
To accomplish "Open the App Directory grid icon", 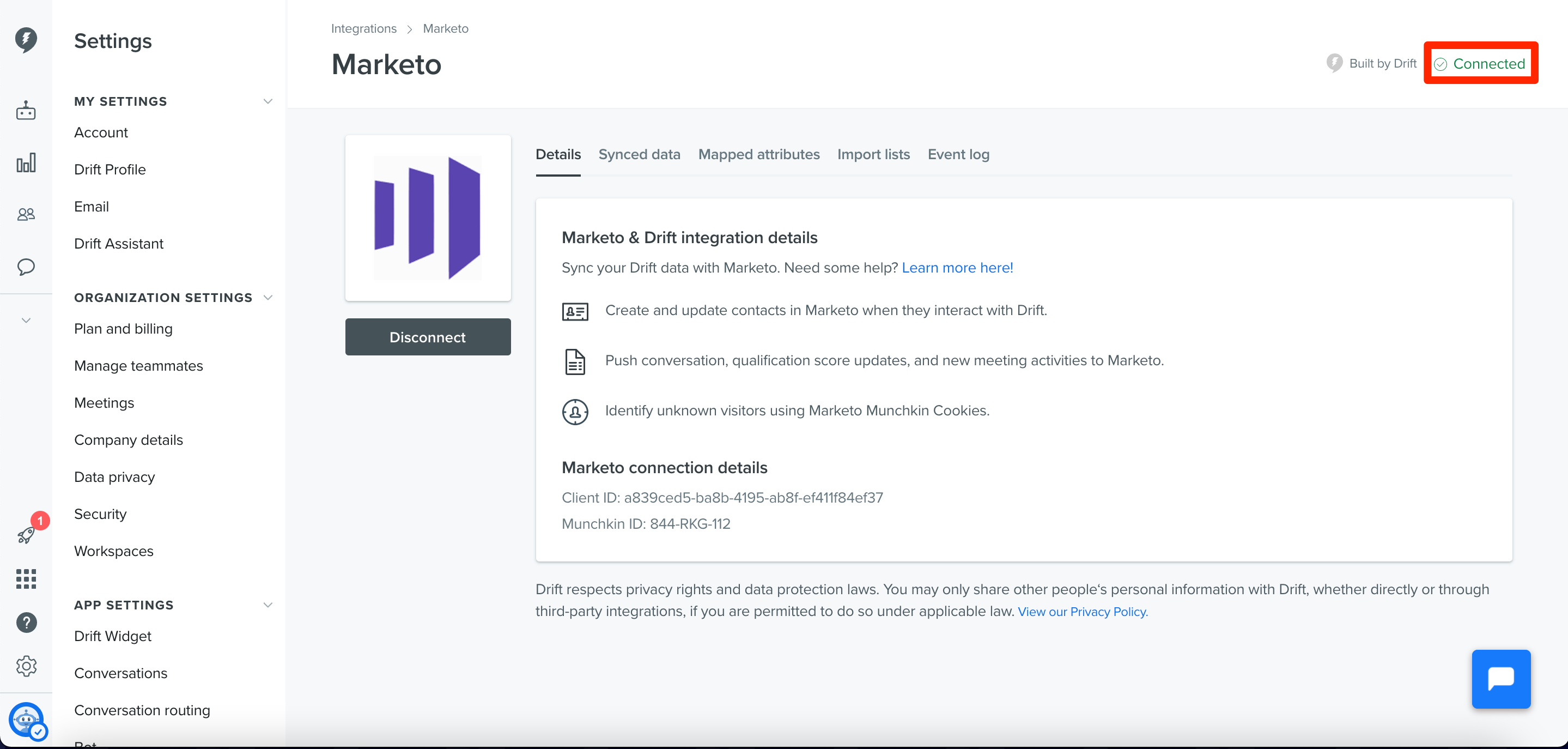I will (x=26, y=578).
